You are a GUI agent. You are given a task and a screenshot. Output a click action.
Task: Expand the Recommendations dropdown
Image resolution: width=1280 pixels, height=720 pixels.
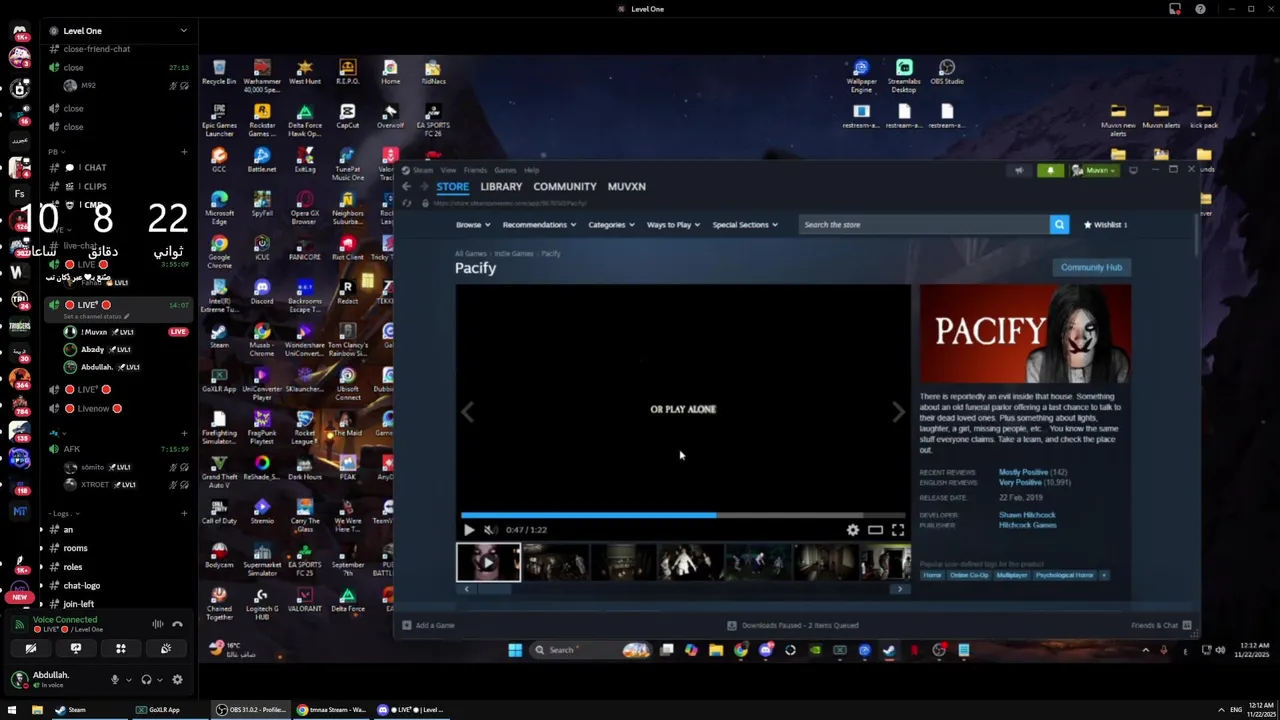(x=539, y=225)
